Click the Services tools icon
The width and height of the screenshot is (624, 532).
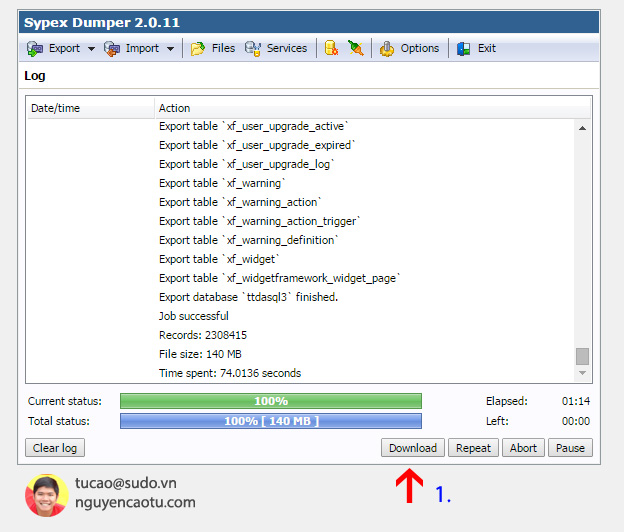pos(253,49)
